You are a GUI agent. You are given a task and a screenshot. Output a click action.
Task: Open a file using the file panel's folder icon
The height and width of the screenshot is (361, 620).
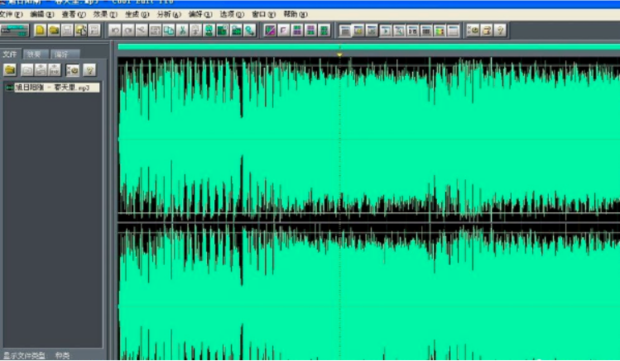[x=10, y=70]
